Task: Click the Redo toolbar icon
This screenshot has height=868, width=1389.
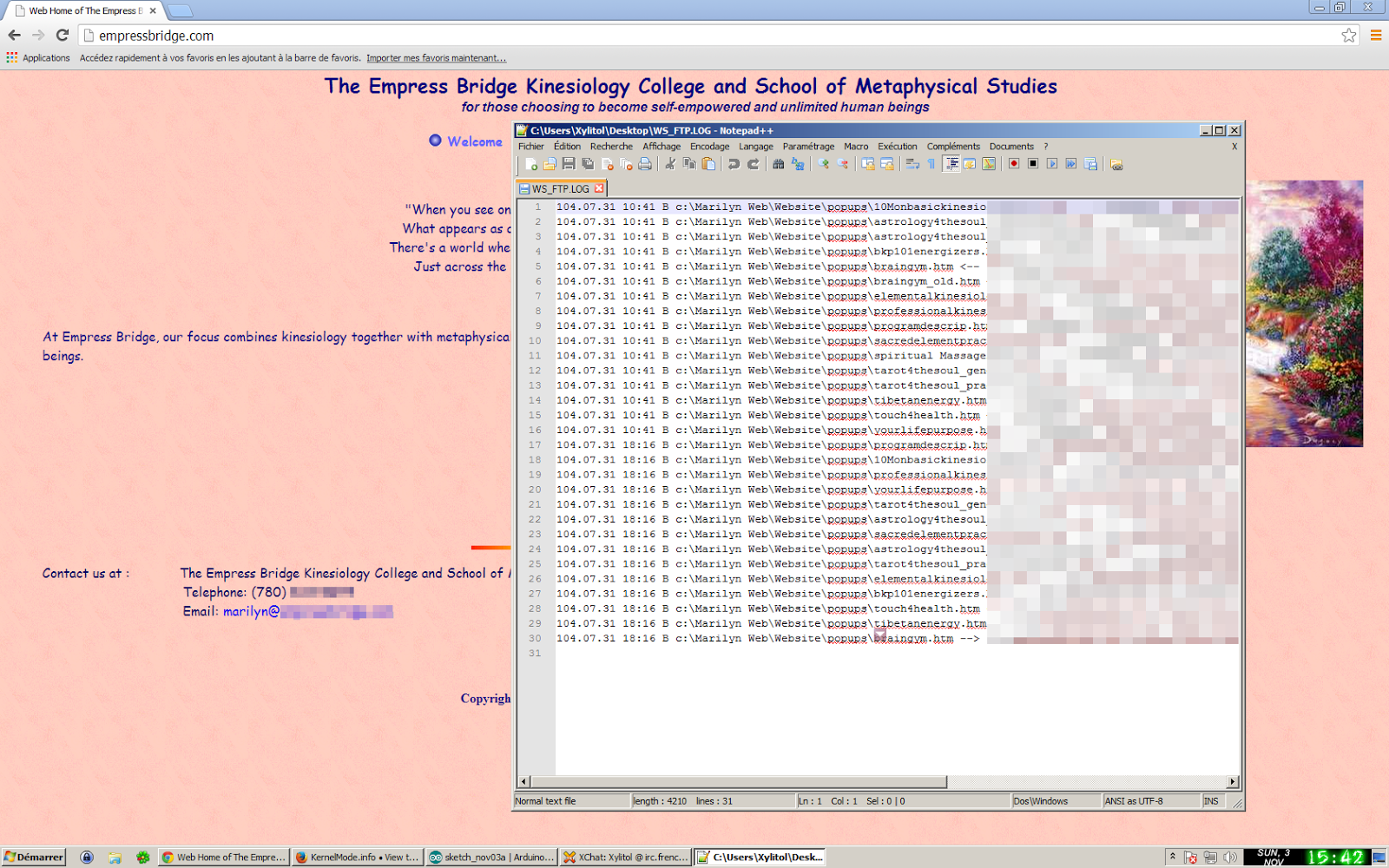Action: pyautogui.click(x=753, y=164)
